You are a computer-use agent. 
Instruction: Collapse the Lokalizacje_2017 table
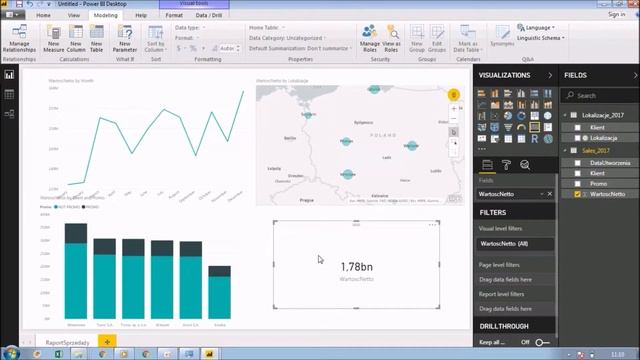(x=565, y=115)
